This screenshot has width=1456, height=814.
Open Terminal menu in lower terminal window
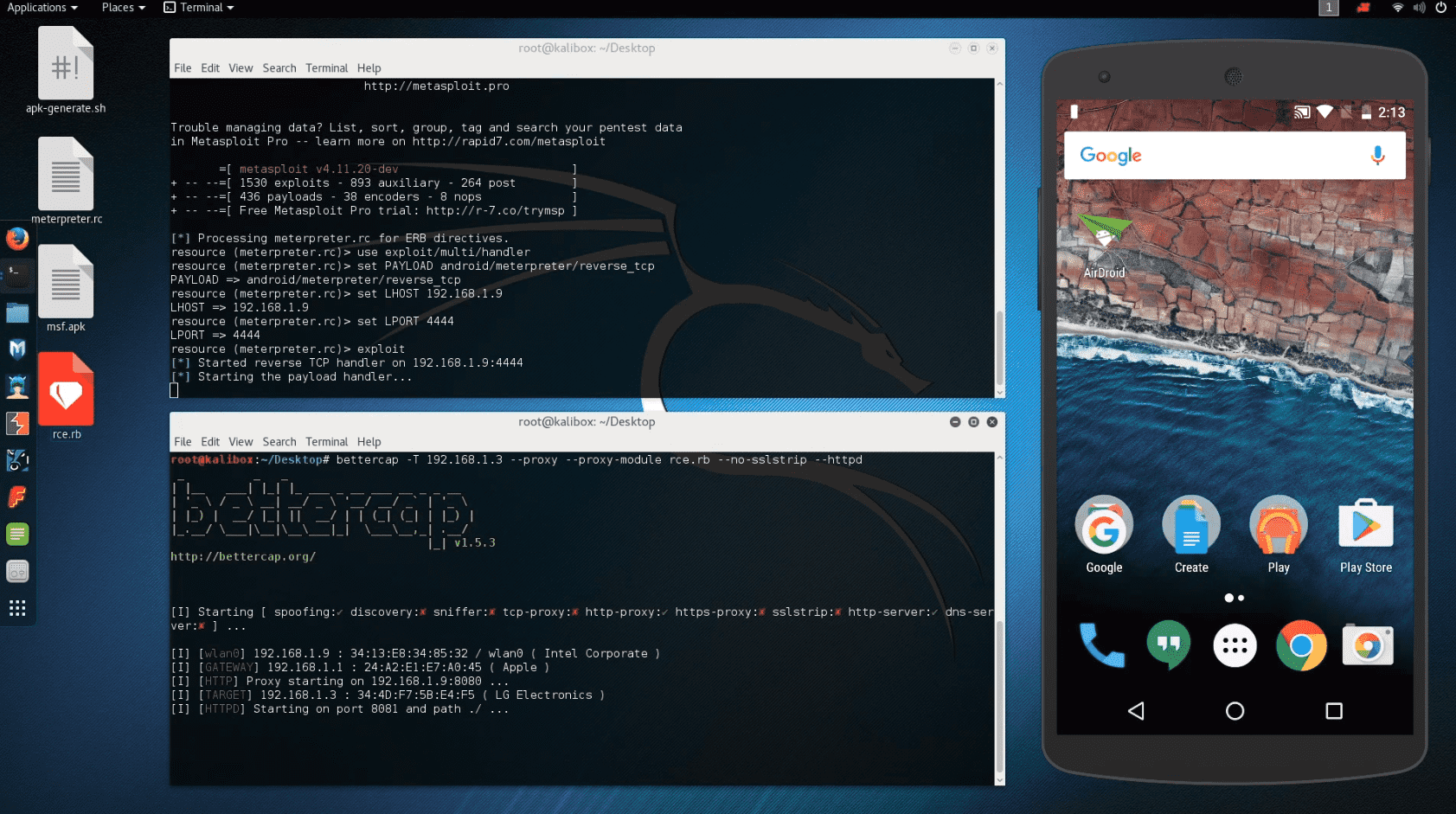327,442
